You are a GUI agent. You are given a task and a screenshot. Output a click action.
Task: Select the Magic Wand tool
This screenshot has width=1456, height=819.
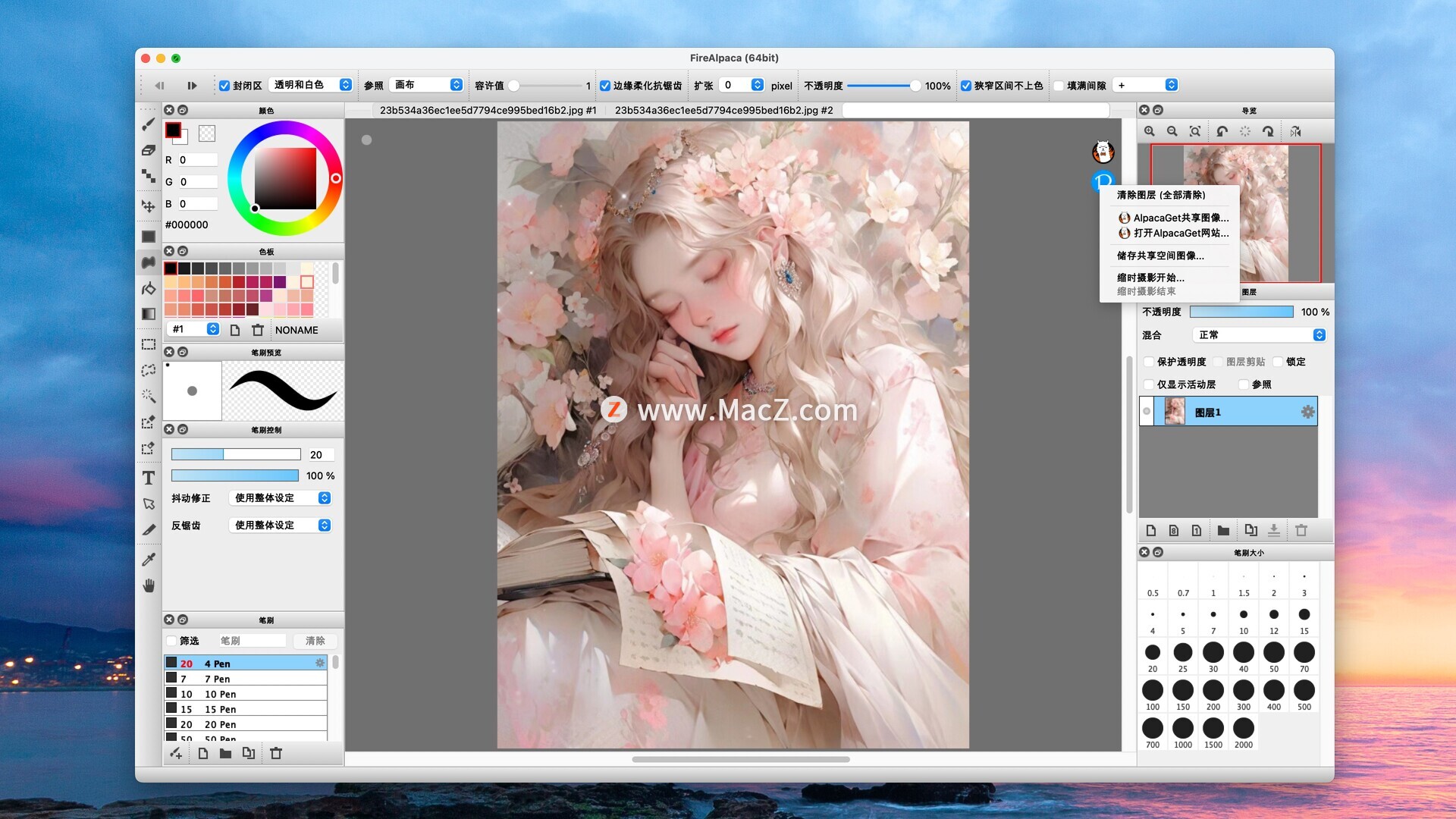point(149,396)
